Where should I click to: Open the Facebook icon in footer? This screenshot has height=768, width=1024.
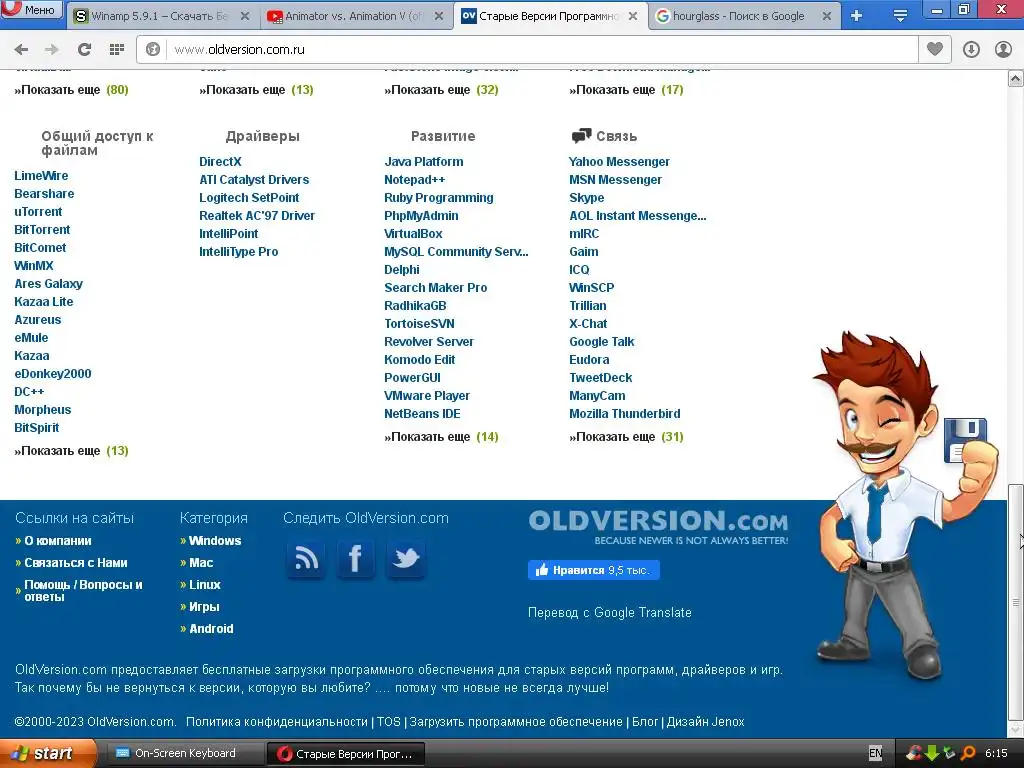click(x=355, y=558)
